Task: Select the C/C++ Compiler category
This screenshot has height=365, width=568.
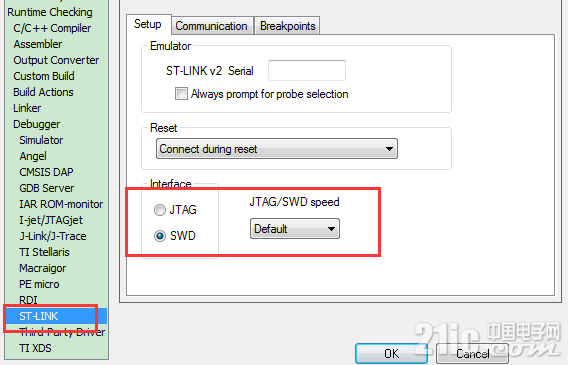Action: click(52, 28)
